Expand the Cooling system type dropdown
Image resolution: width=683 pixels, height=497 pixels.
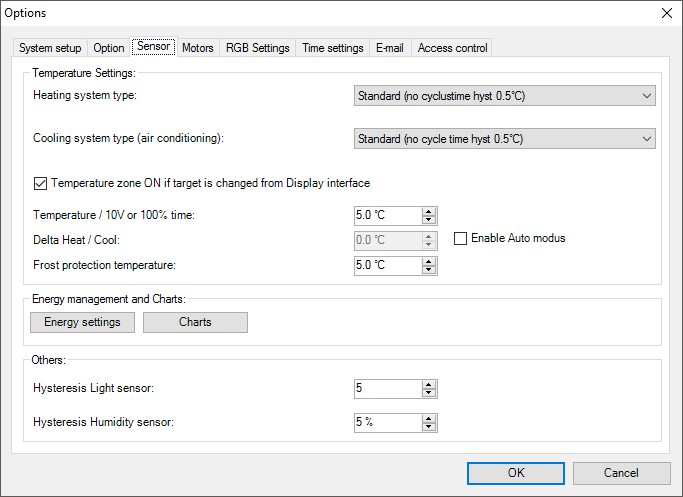click(505, 139)
